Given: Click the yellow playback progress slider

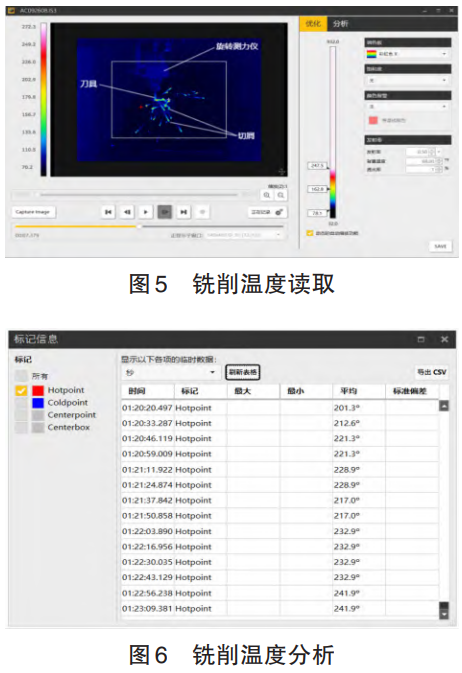Looking at the screenshot, I should (149, 226).
